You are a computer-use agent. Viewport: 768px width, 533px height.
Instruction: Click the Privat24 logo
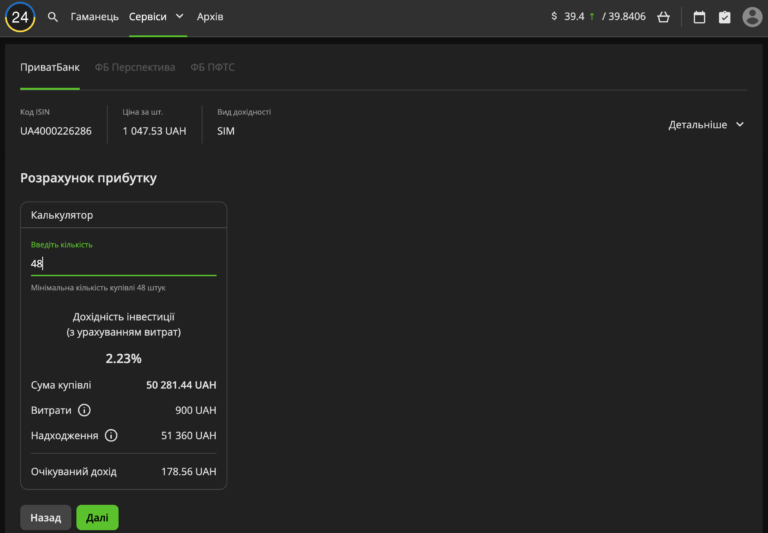pos(20,17)
